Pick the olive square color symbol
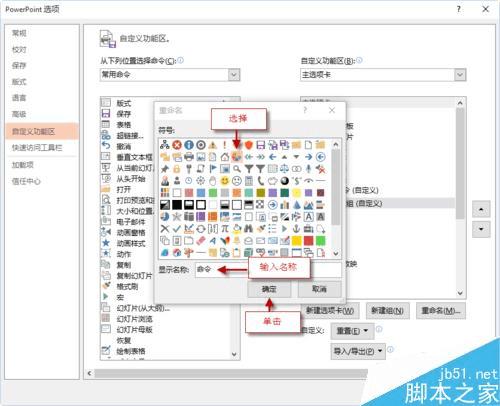Image resolution: width=500 pixels, height=406 pixels. pos(261,193)
